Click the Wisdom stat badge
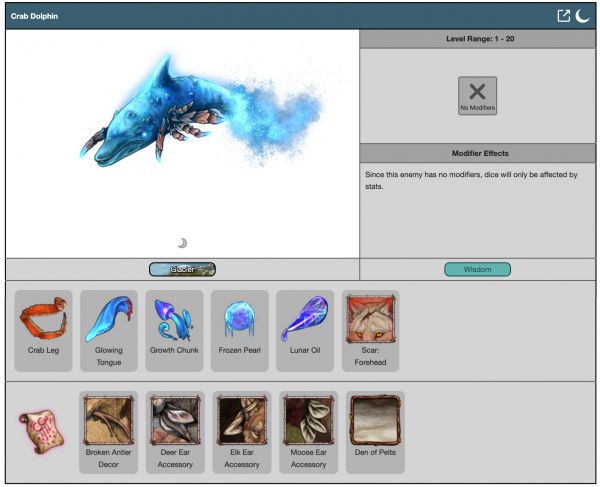Viewport: 600px width, 487px height. (477, 269)
